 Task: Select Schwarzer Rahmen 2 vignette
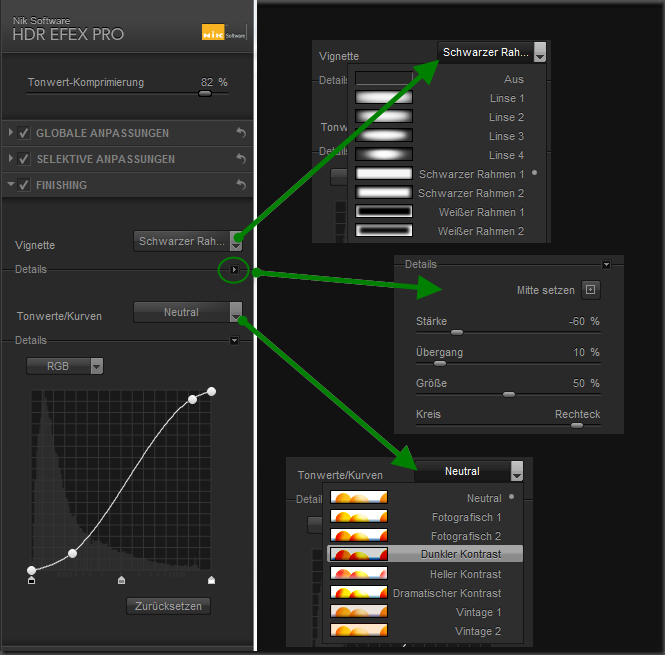[447, 193]
